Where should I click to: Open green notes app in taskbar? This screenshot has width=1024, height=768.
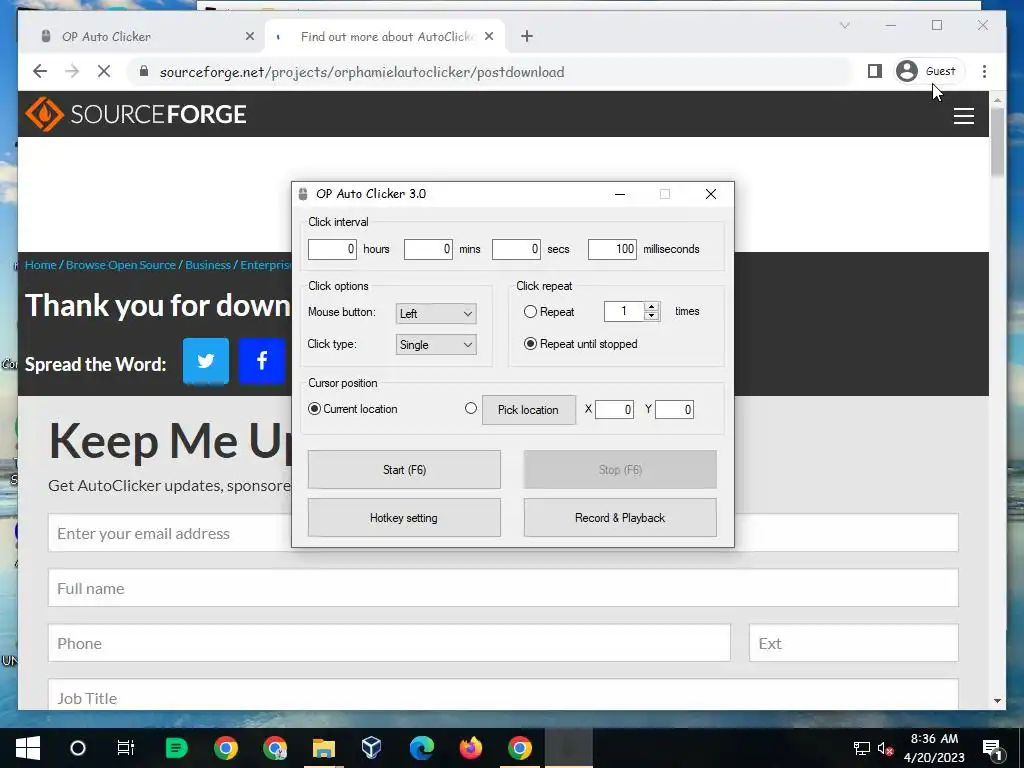[x=176, y=748]
